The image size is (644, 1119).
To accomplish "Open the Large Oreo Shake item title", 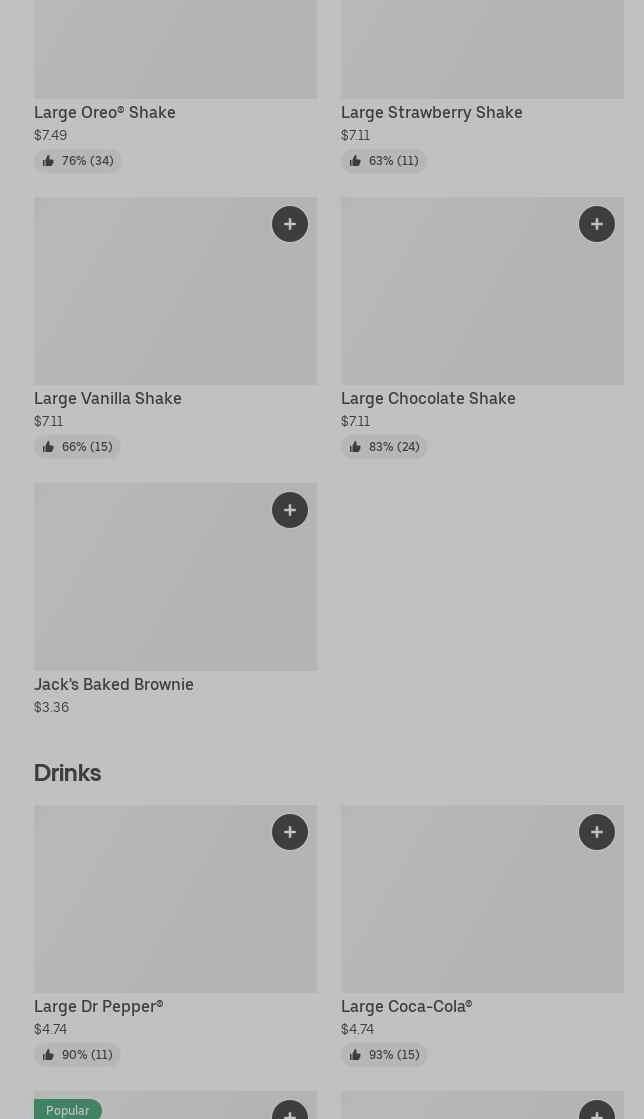I will [105, 113].
